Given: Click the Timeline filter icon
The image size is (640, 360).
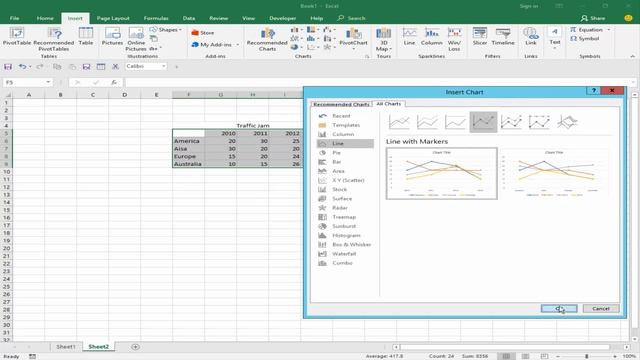Looking at the screenshot, I should click(503, 36).
